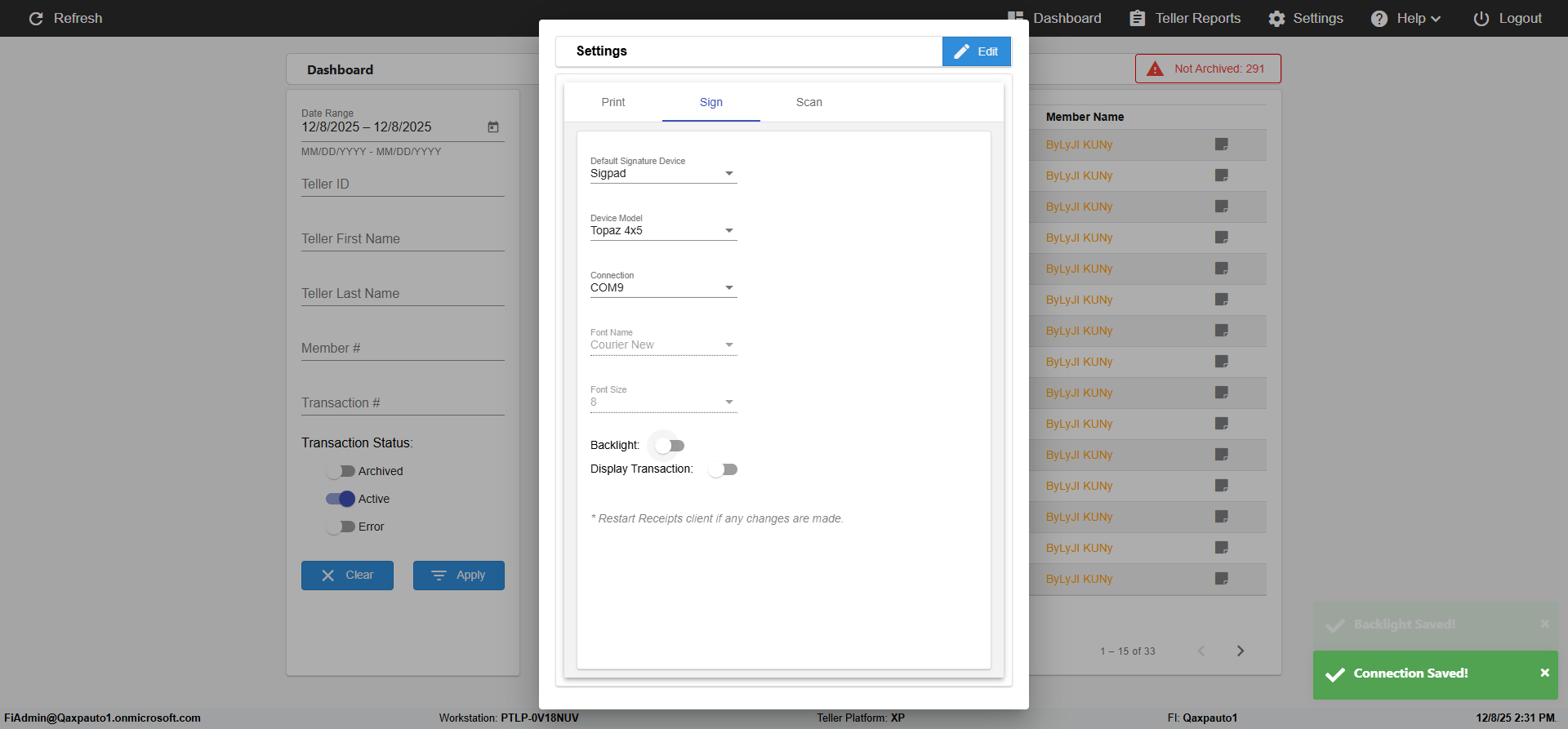Click the Transaction # input field
The height and width of the screenshot is (729, 1568).
tap(403, 402)
